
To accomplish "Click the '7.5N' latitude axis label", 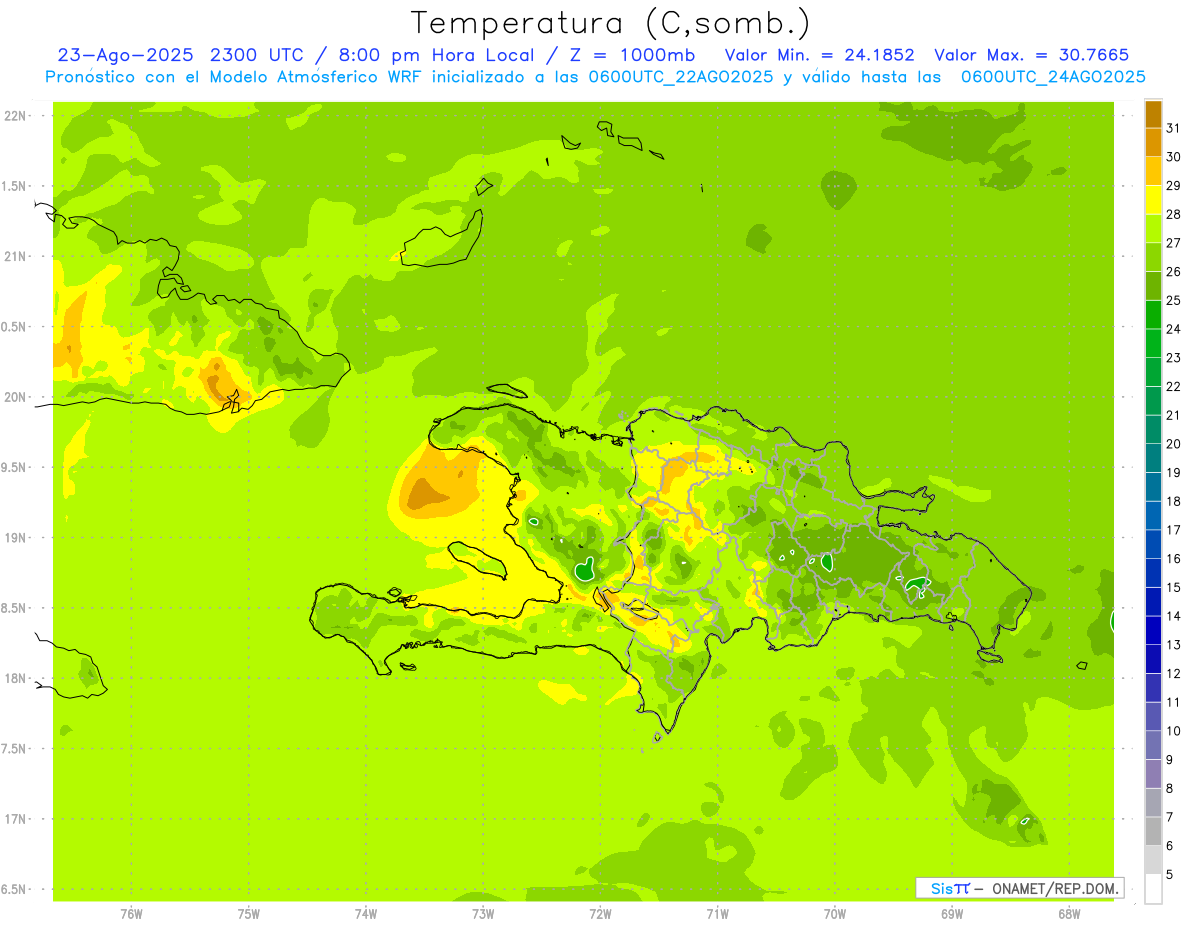I will point(15,749).
